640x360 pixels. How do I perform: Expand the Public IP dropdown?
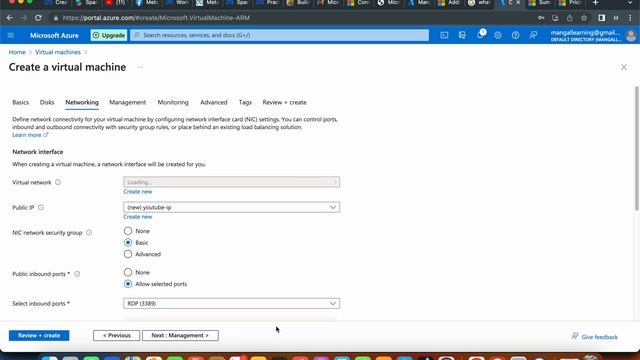pyautogui.click(x=231, y=207)
